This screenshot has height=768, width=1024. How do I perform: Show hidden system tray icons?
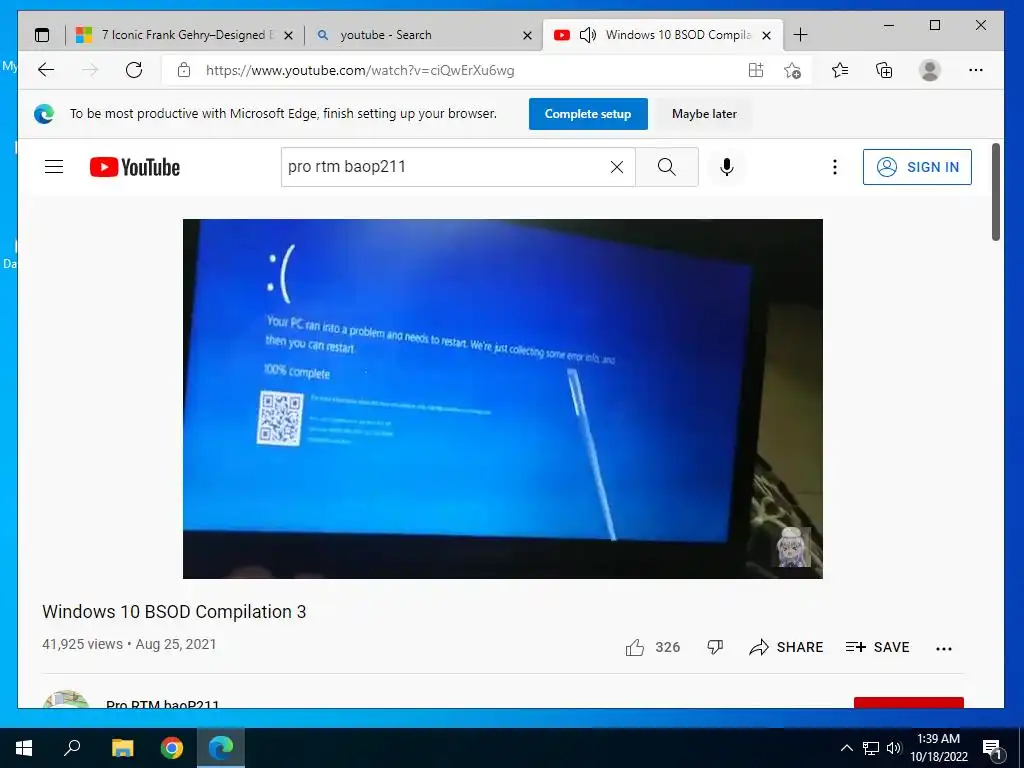point(846,748)
